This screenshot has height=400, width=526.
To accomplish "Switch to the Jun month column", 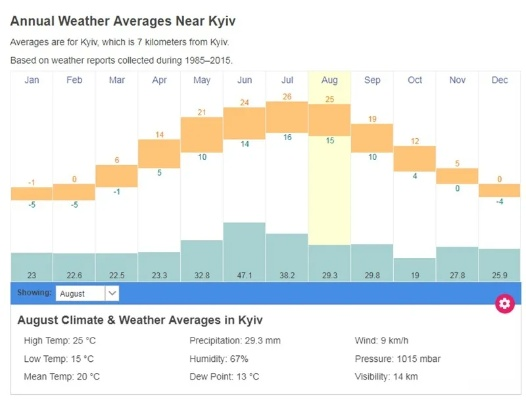I will (x=245, y=80).
